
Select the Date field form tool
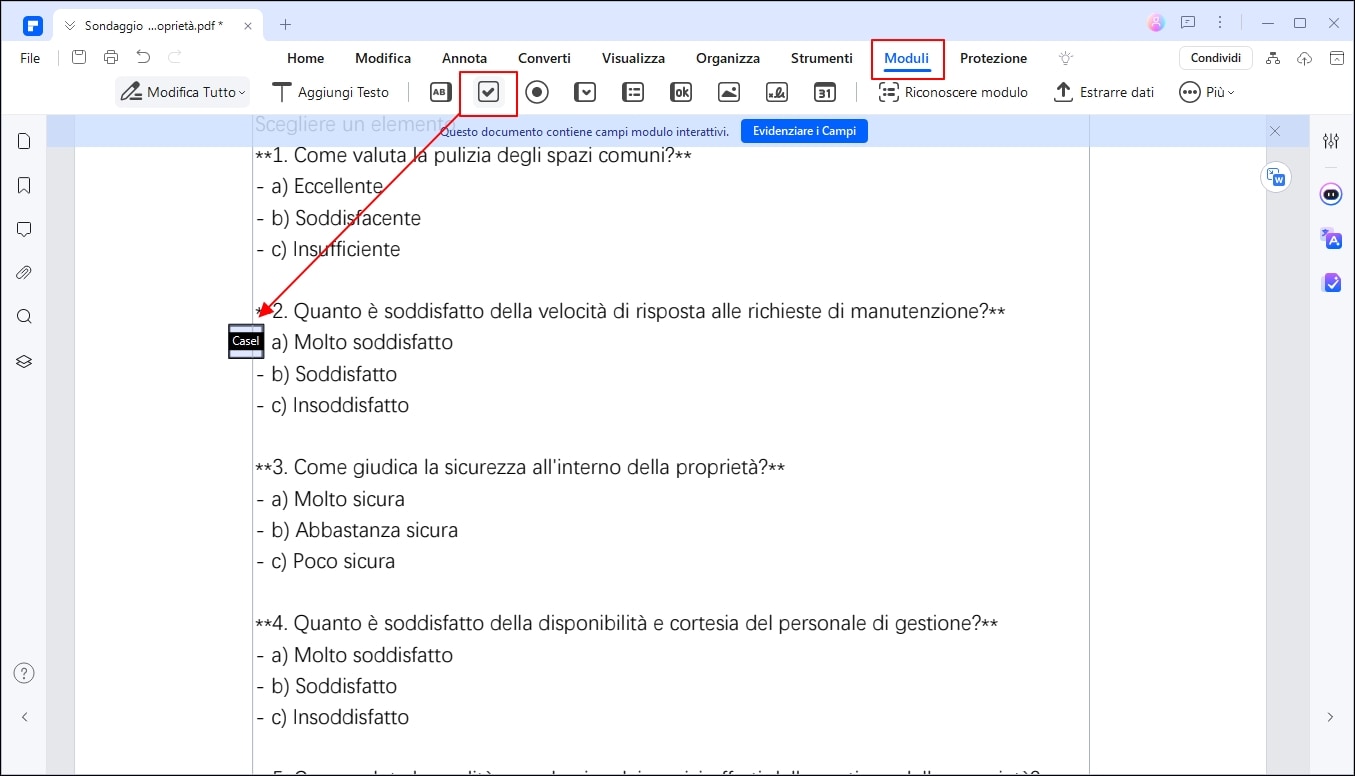click(825, 92)
